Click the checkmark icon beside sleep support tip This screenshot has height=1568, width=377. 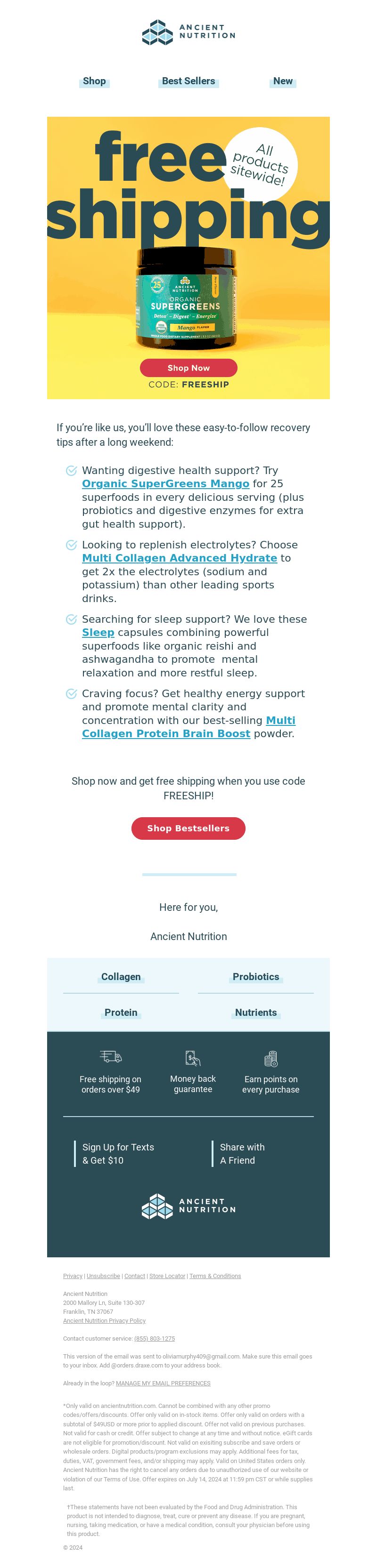coord(71,619)
